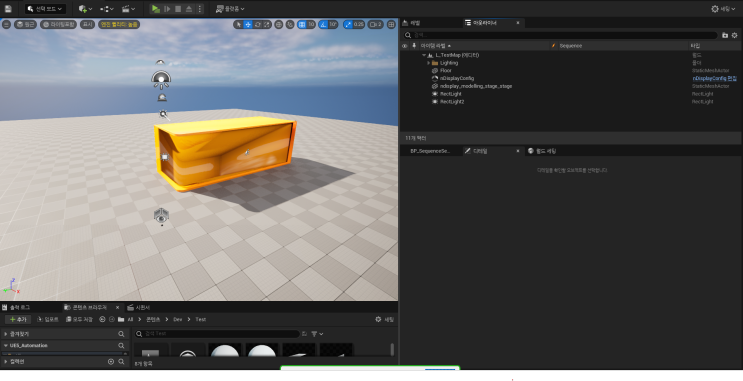The width and height of the screenshot is (743, 381).
Task: Click the yellow engine scalability button
Action: [119, 24]
